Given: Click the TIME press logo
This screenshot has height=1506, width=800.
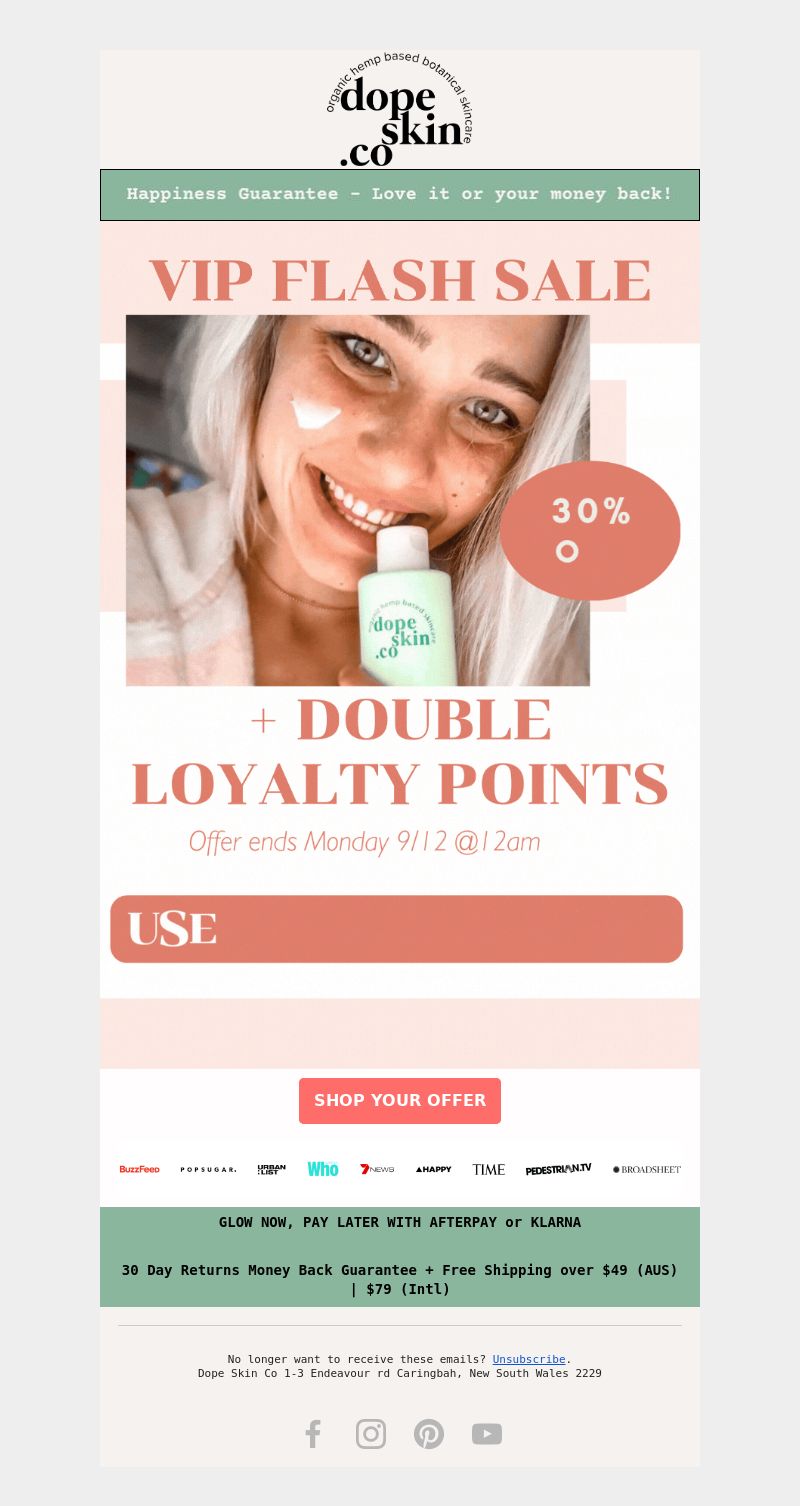Looking at the screenshot, I should pos(489,1169).
